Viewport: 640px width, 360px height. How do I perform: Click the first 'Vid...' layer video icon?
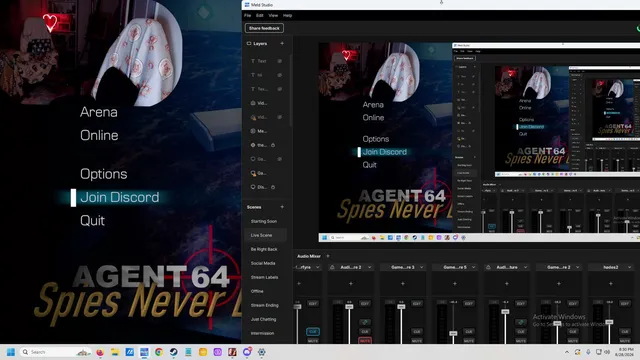253,103
